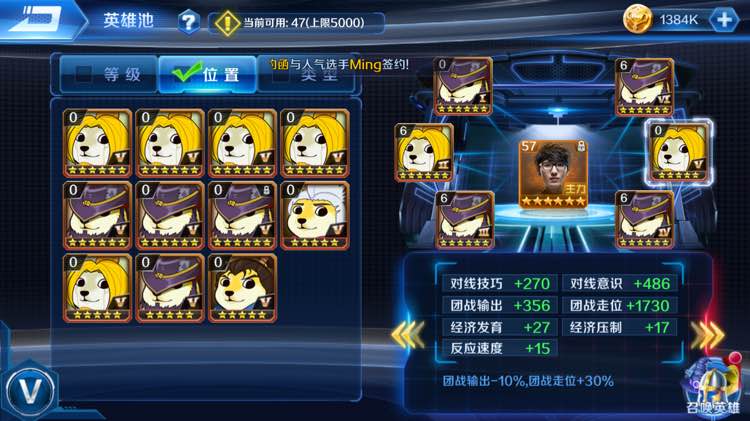This screenshot has height=421, width=750.
Task: Open the summon hero icon (召唤英雄)
Action: tap(712, 387)
